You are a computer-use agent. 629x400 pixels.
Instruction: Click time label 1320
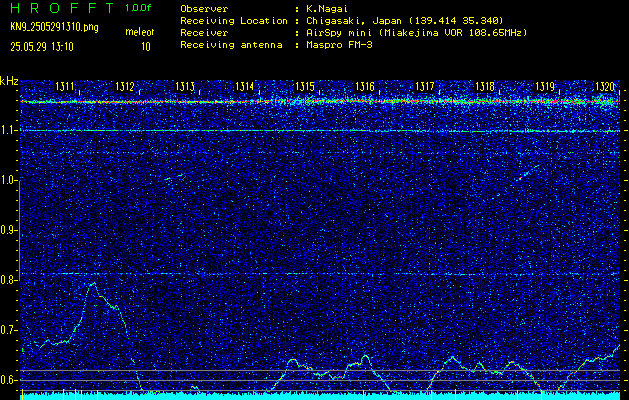coord(605,86)
